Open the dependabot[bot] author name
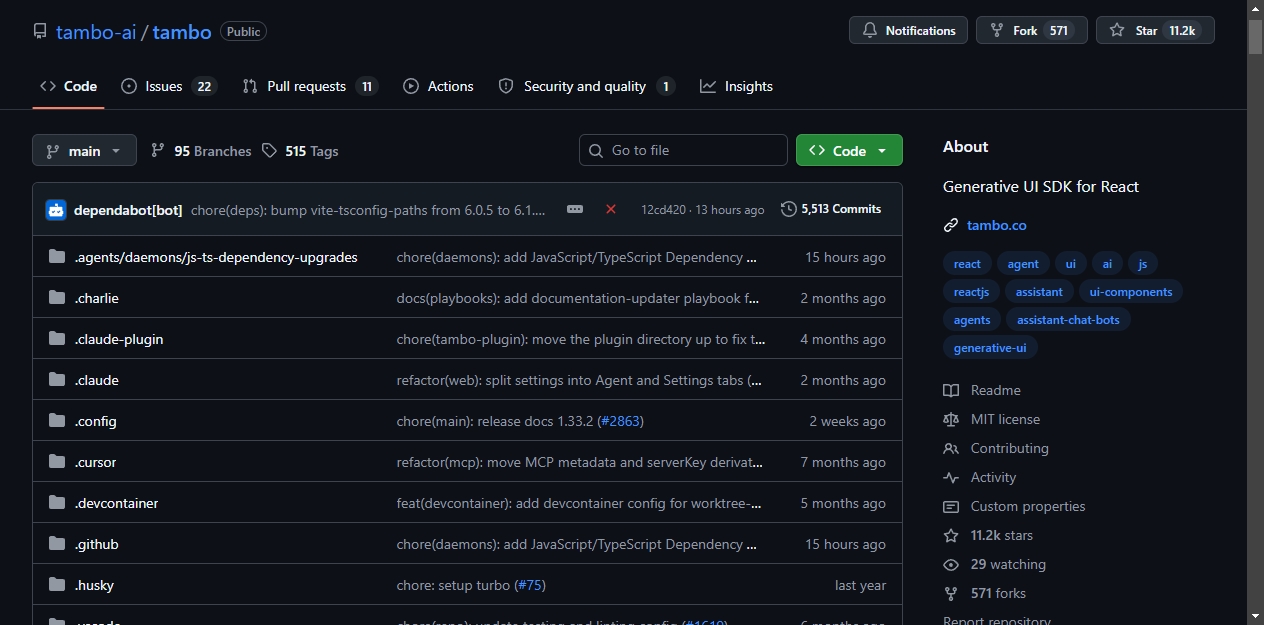Viewport: 1264px width, 625px height. point(128,210)
